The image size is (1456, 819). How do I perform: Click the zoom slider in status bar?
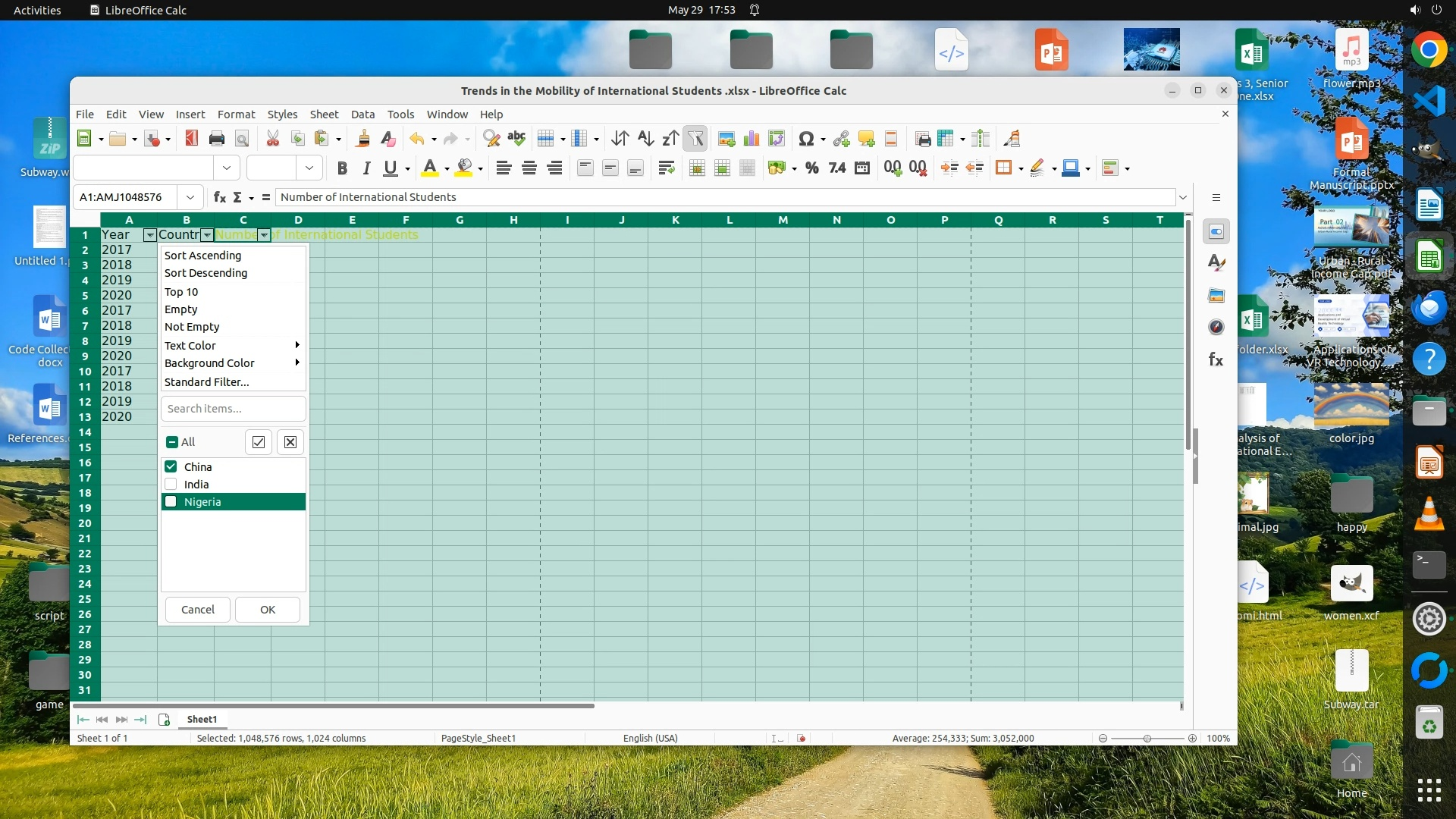pyautogui.click(x=1147, y=738)
